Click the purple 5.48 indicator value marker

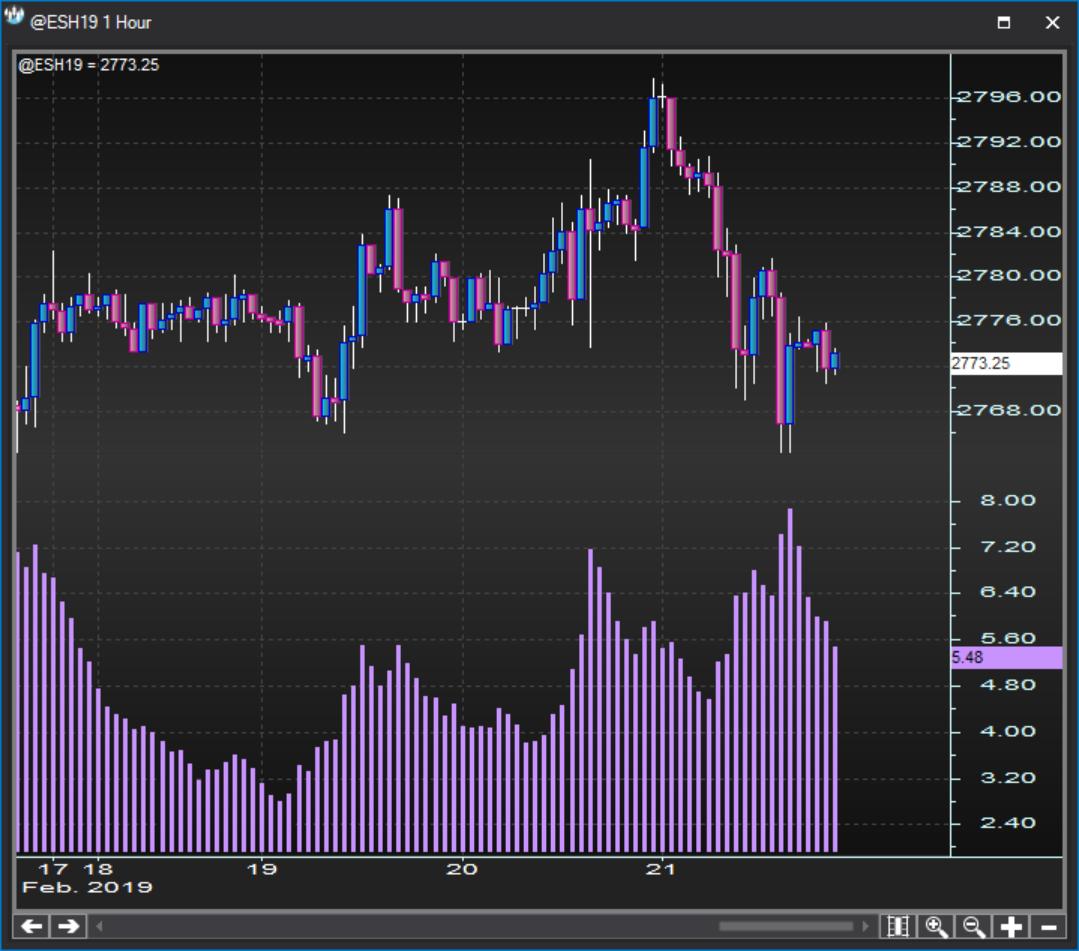[1006, 658]
